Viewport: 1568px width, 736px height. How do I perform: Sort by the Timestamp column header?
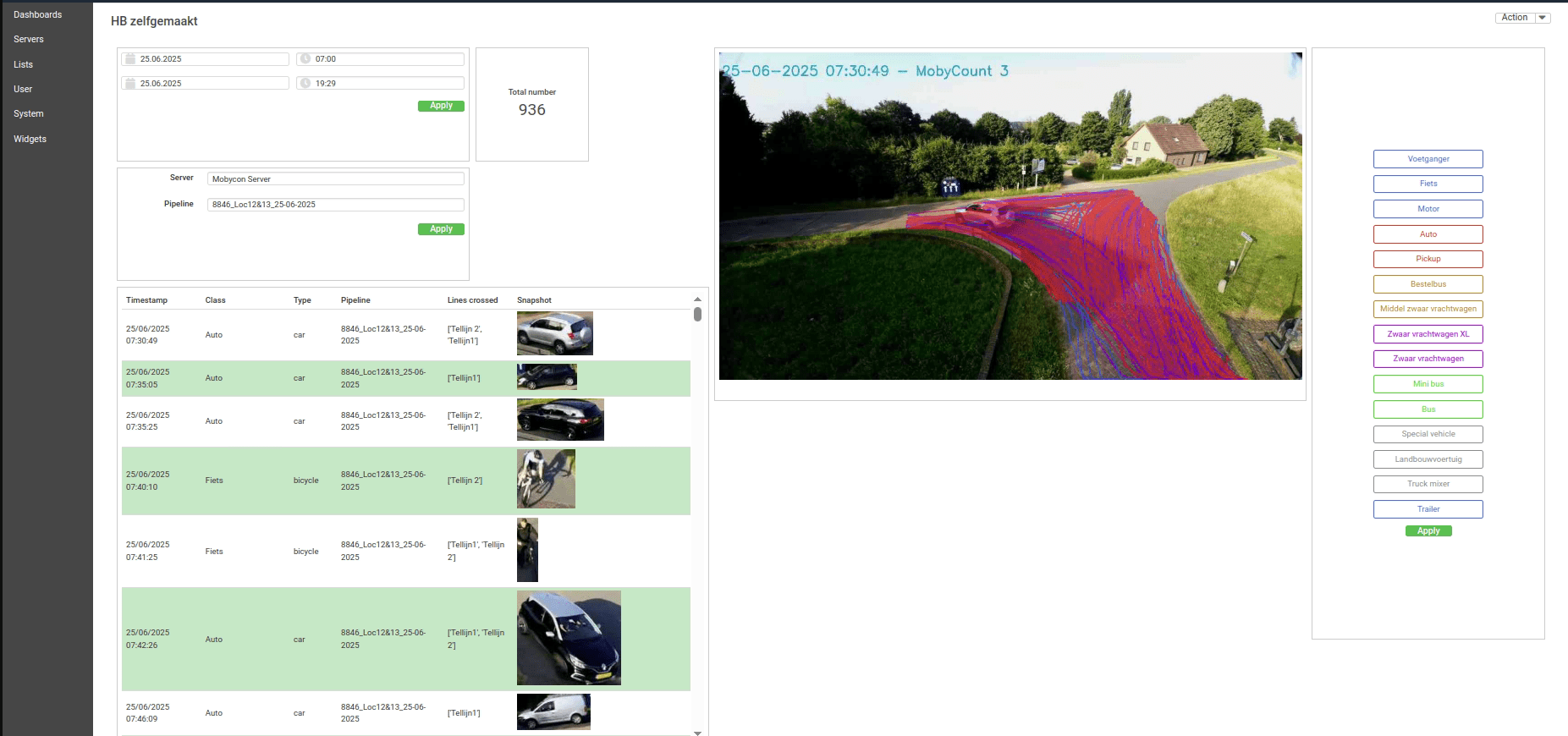coord(147,300)
